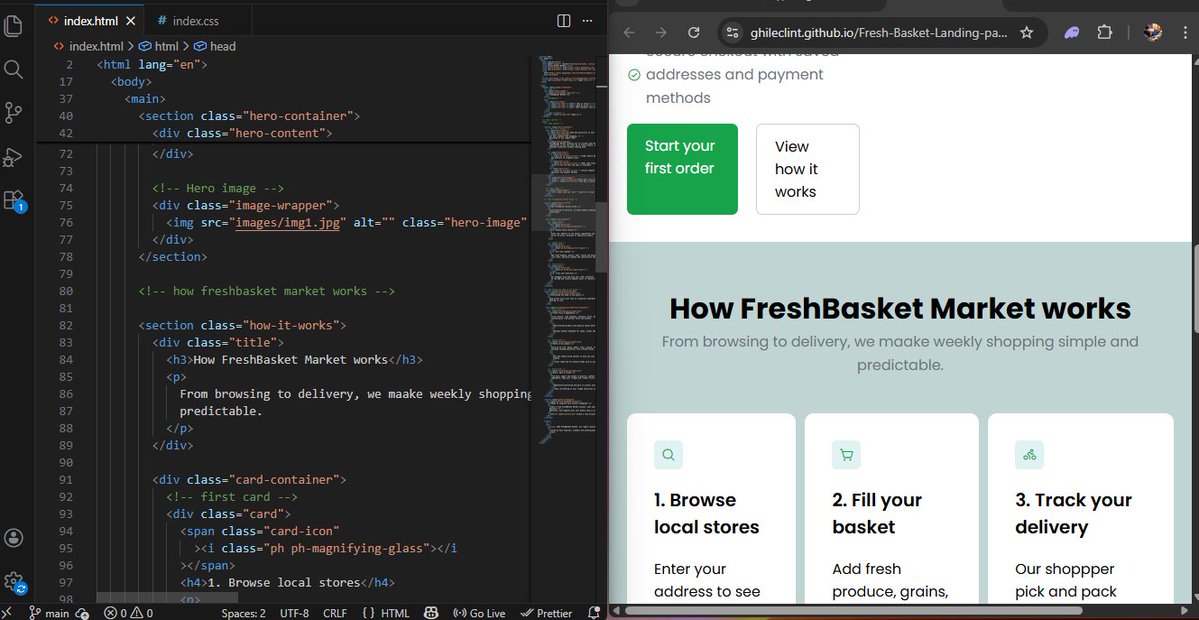Viewport: 1199px width, 620px height.
Task: Open the Run and Debug view
Action: (x=13, y=157)
